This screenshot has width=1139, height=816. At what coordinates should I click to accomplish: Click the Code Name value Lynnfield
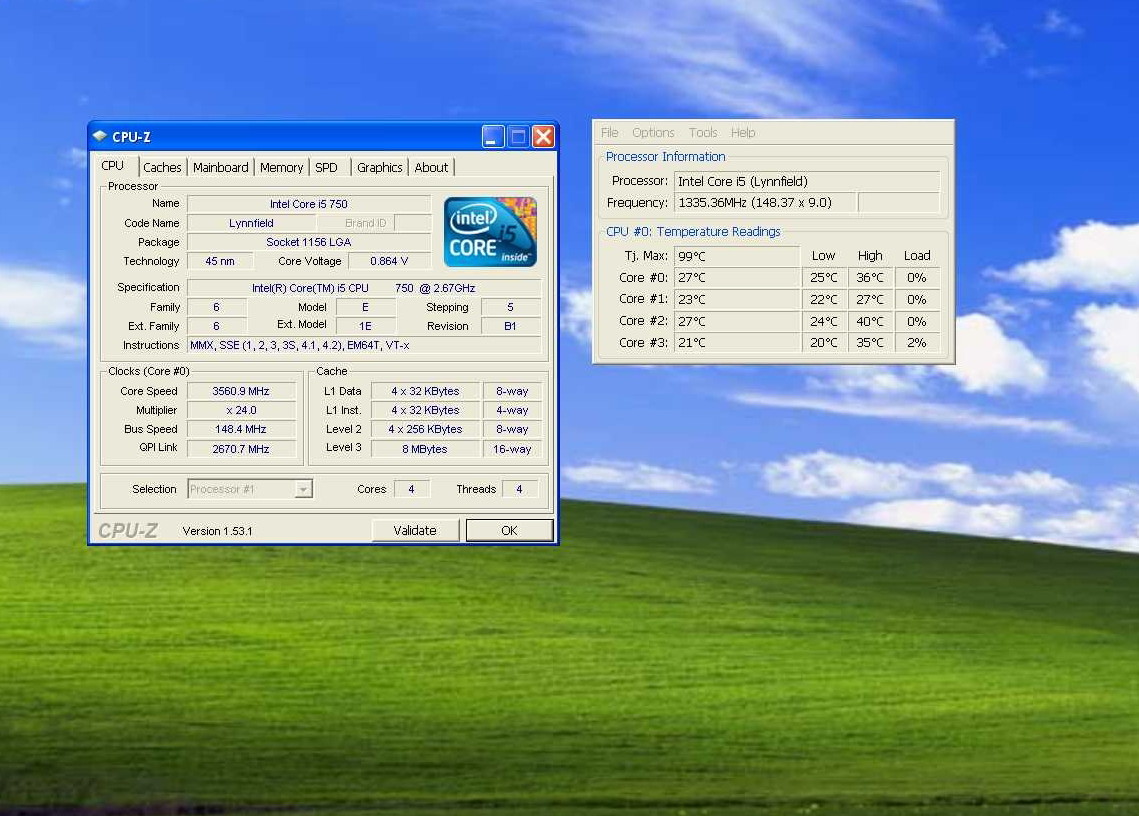pyautogui.click(x=251, y=223)
